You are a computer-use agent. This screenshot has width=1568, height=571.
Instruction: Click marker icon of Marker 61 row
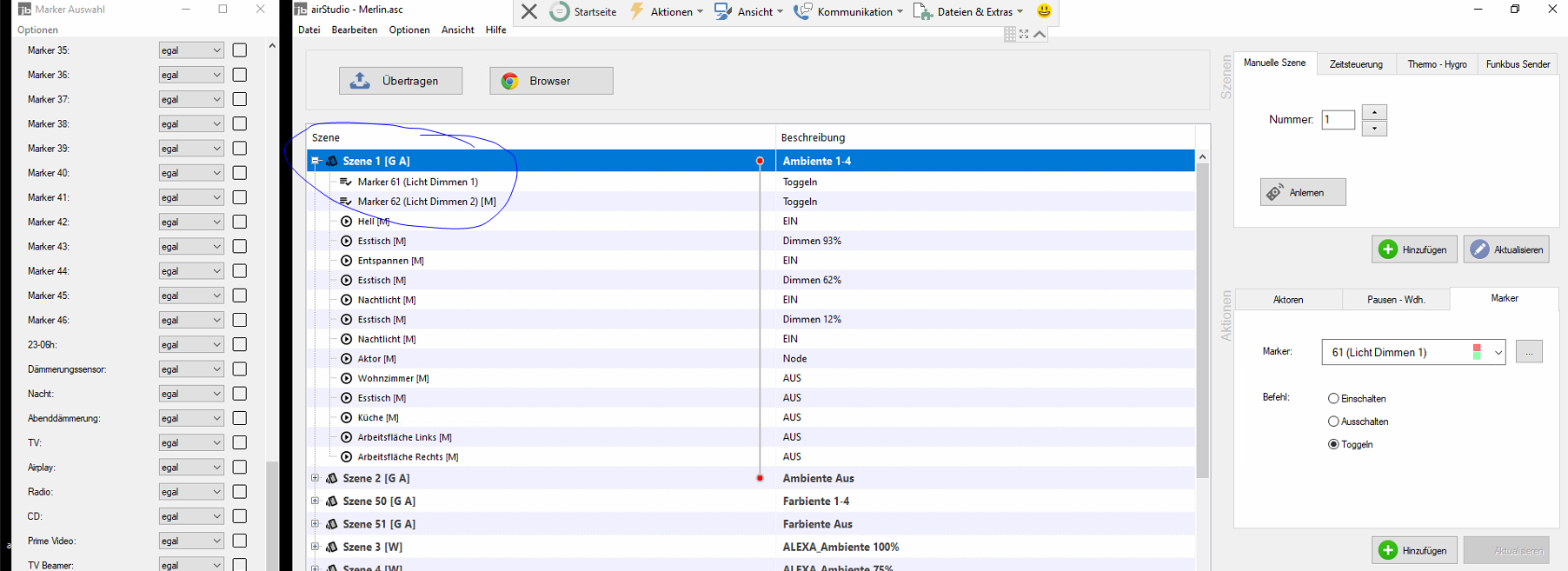[x=346, y=182]
